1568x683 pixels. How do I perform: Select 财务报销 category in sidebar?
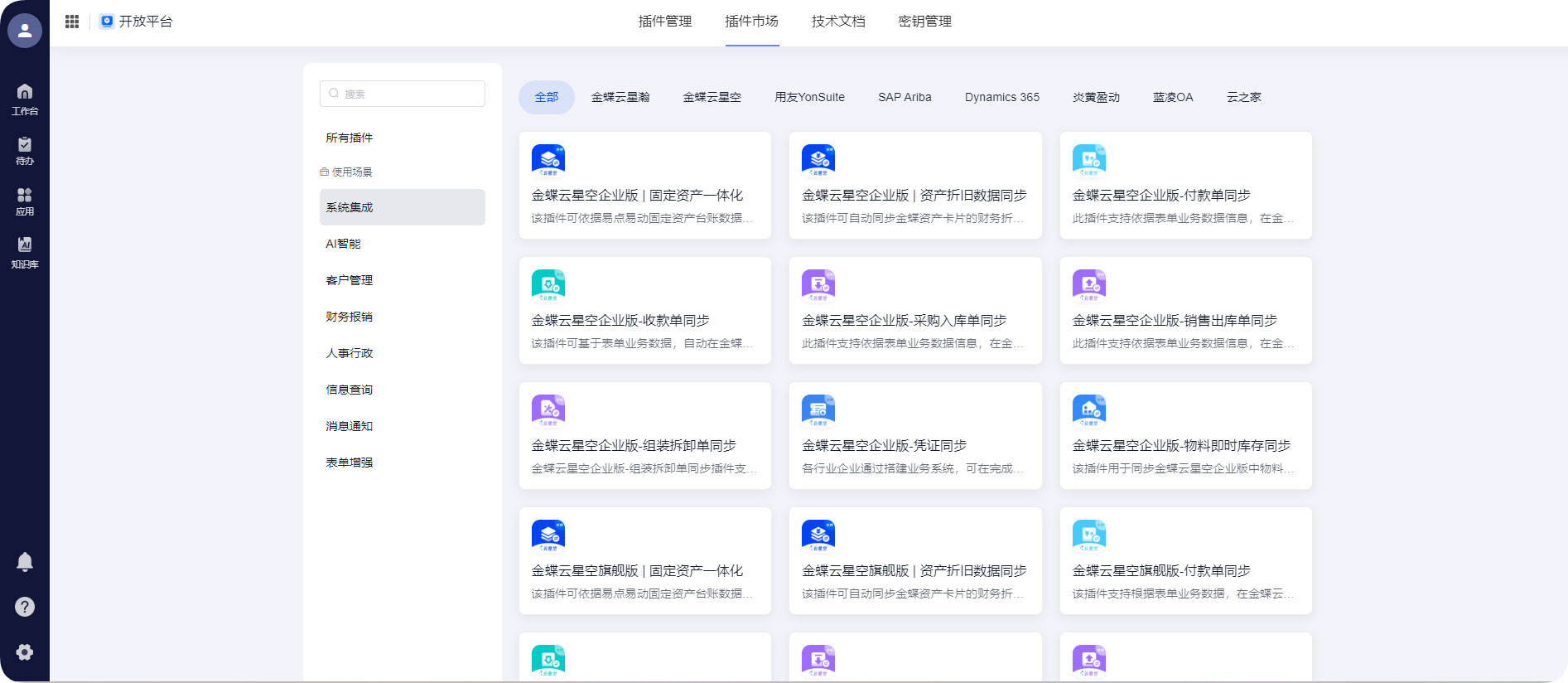pos(350,317)
